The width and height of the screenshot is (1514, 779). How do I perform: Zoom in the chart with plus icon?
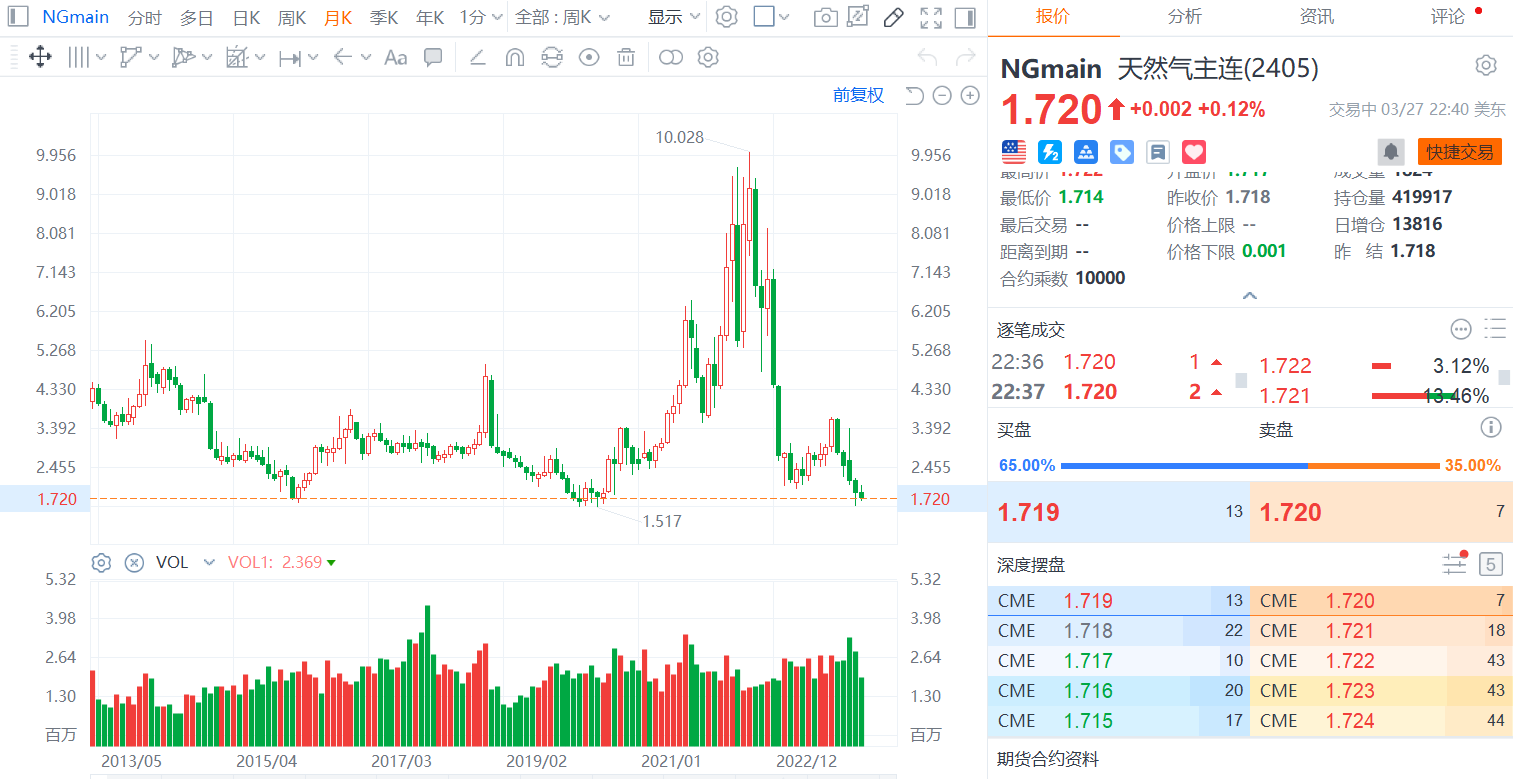click(970, 95)
